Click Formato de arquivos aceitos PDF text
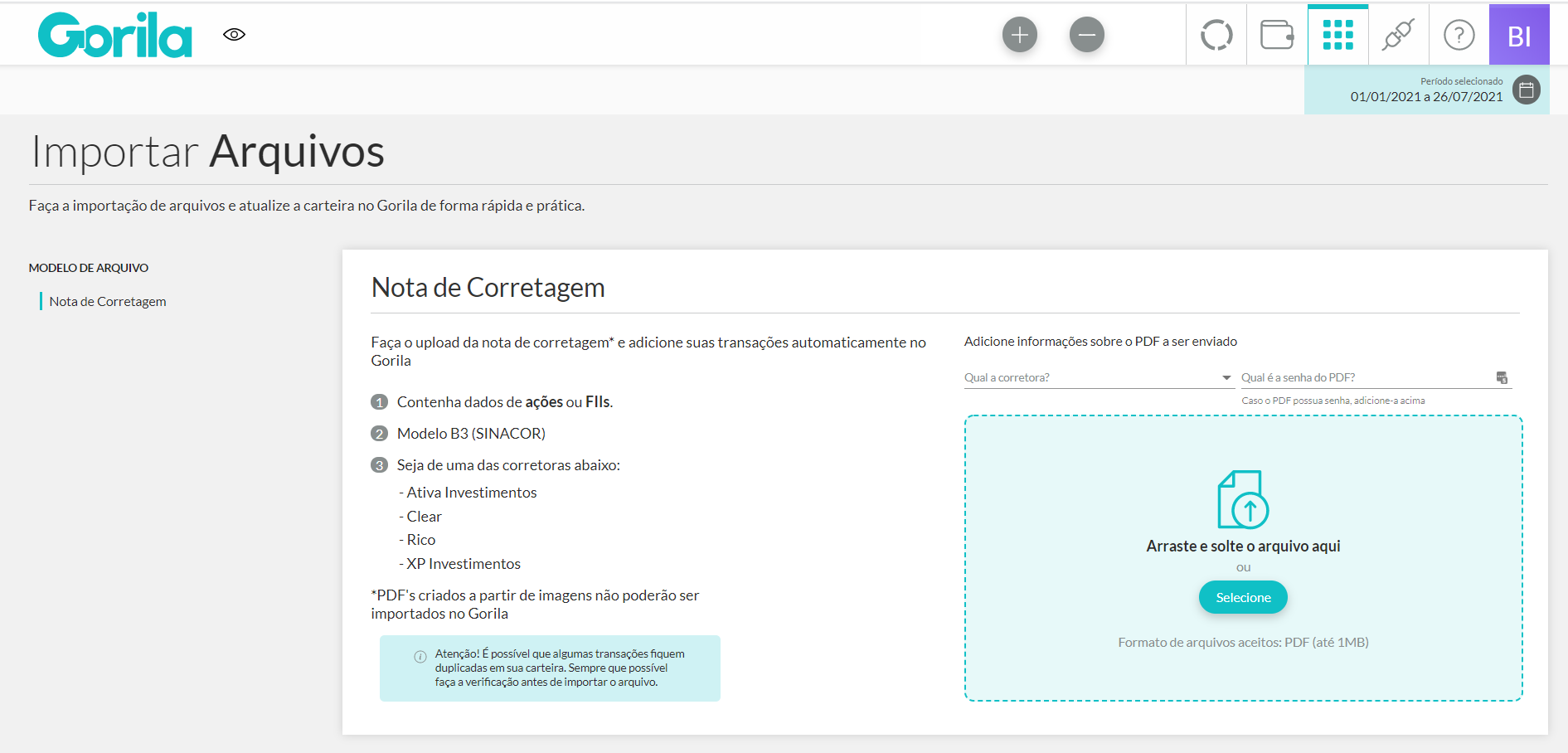Viewport: 1568px width, 753px height. pyautogui.click(x=1243, y=642)
